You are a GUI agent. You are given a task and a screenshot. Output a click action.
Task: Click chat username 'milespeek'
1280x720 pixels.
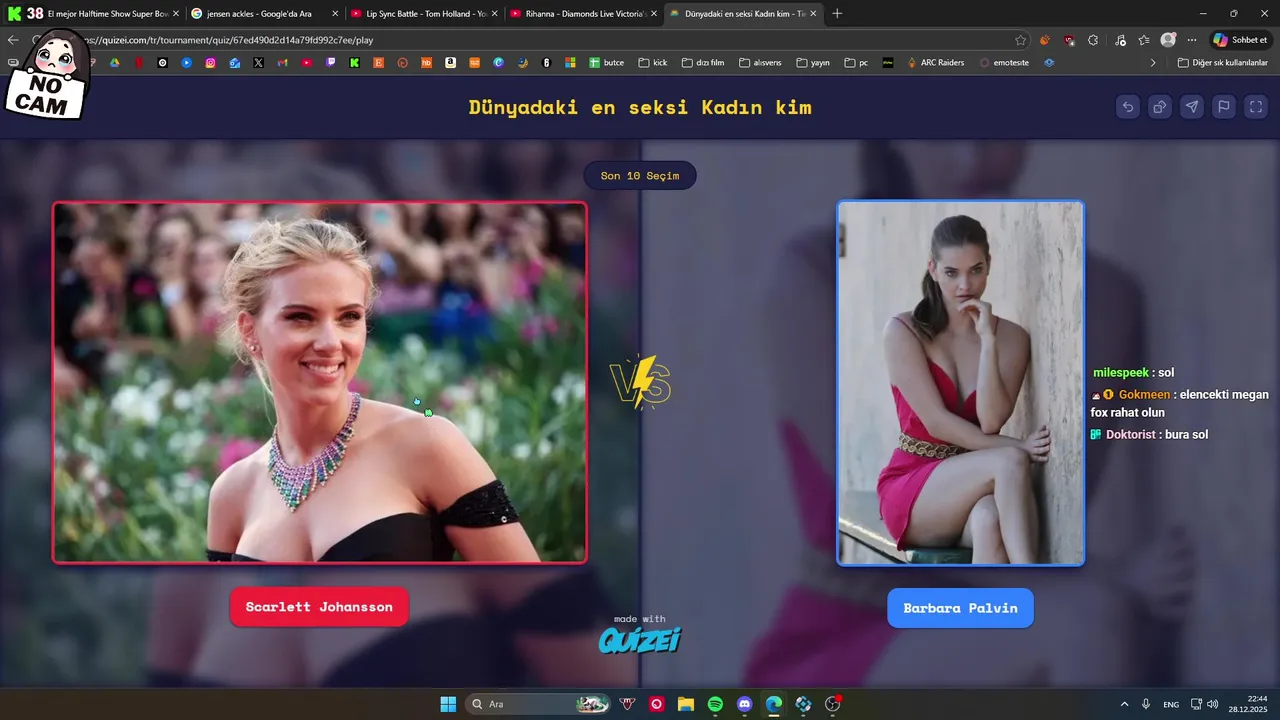coord(1121,373)
